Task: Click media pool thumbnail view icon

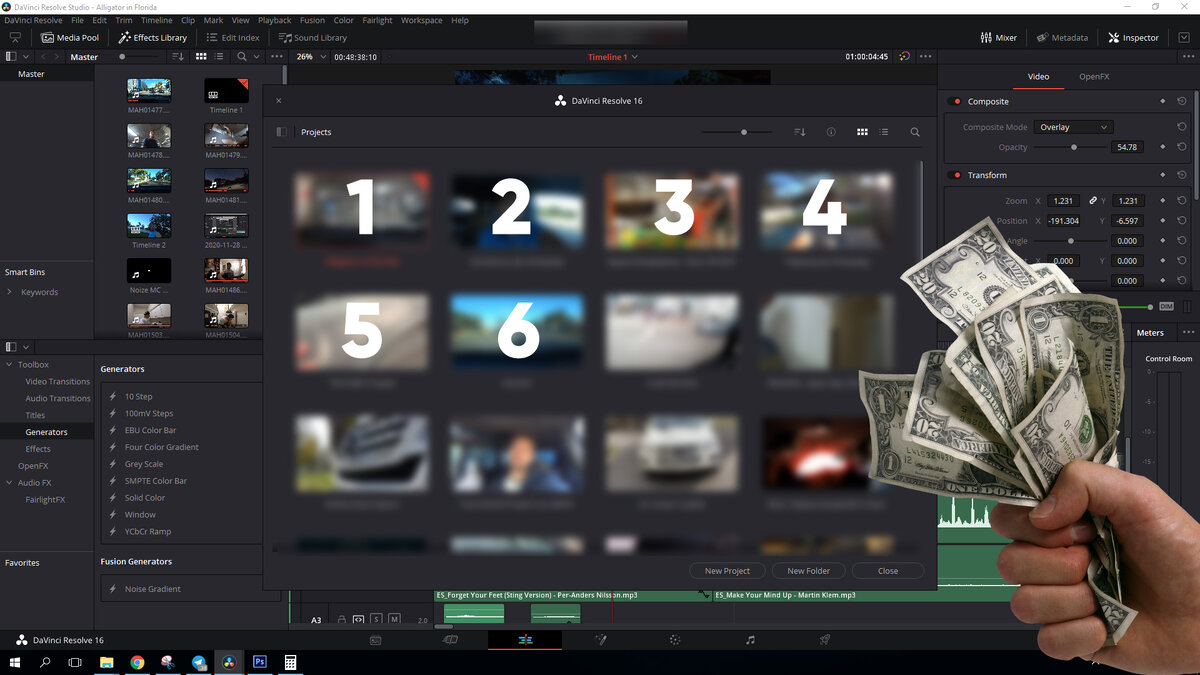Action: (202, 57)
